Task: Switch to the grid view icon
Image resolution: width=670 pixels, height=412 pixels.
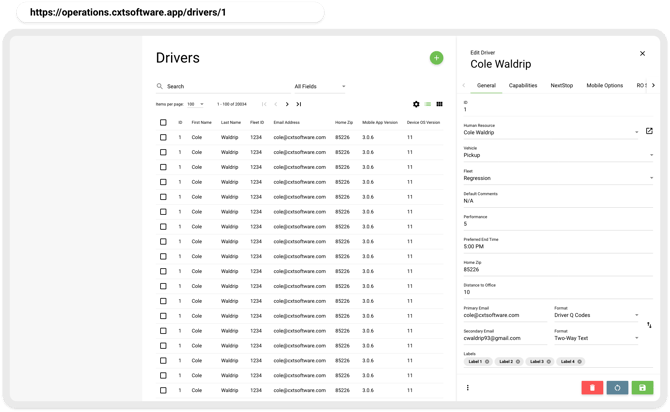Action: point(440,104)
